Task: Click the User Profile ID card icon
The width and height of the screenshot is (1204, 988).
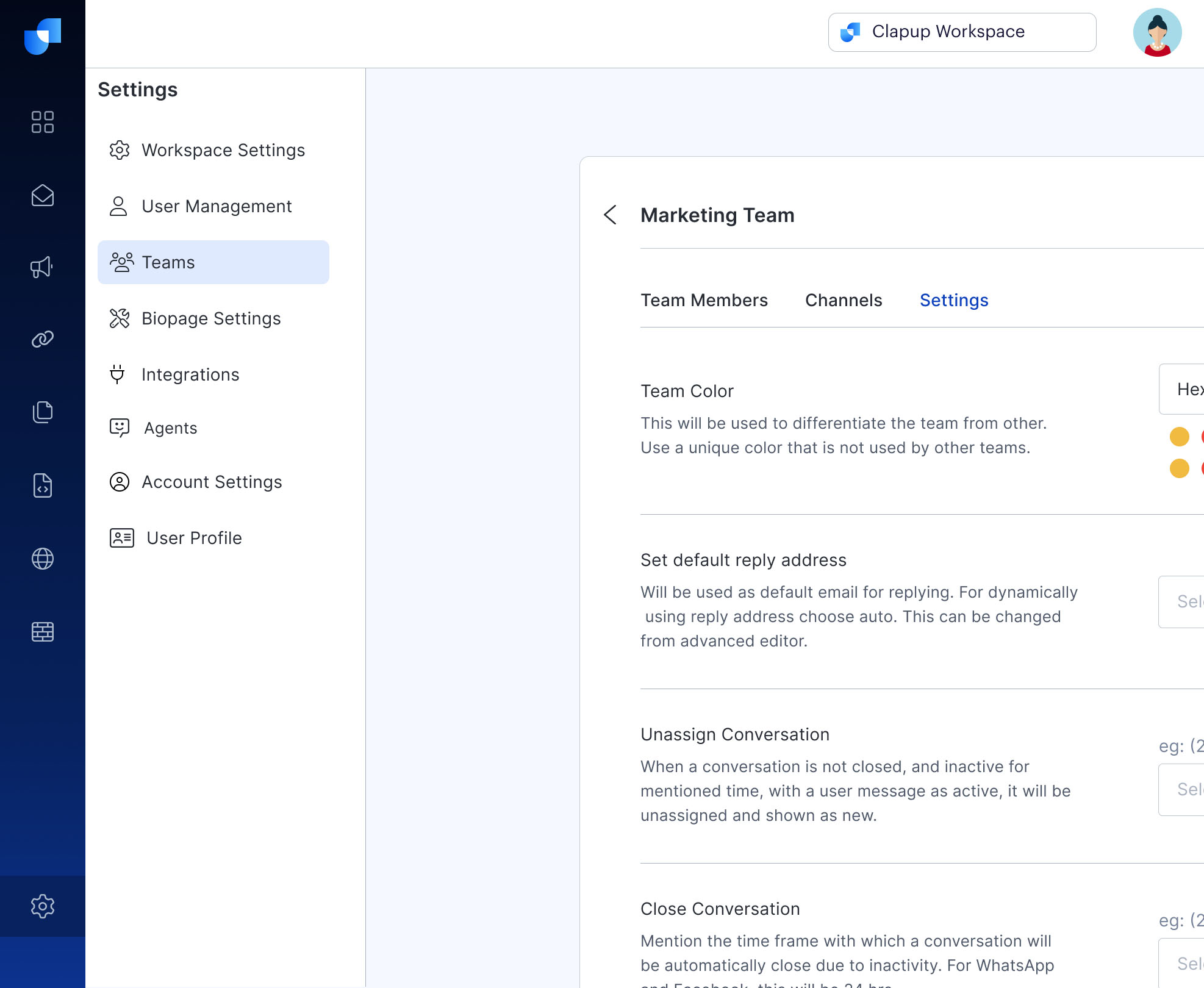Action: pyautogui.click(x=122, y=538)
